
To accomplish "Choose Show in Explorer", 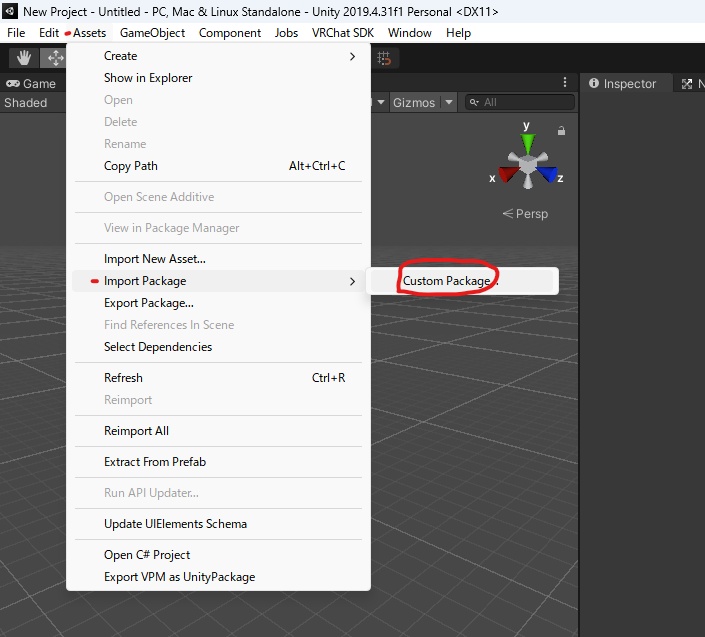I will [219, 78].
